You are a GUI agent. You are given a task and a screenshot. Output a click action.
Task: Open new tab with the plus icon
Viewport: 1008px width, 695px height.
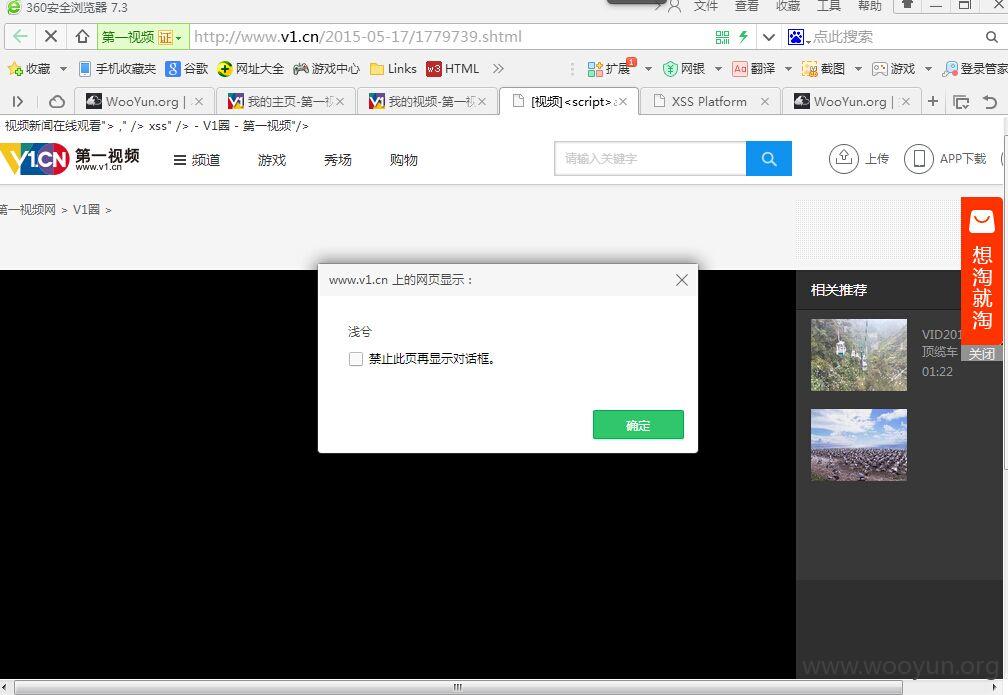coord(933,102)
